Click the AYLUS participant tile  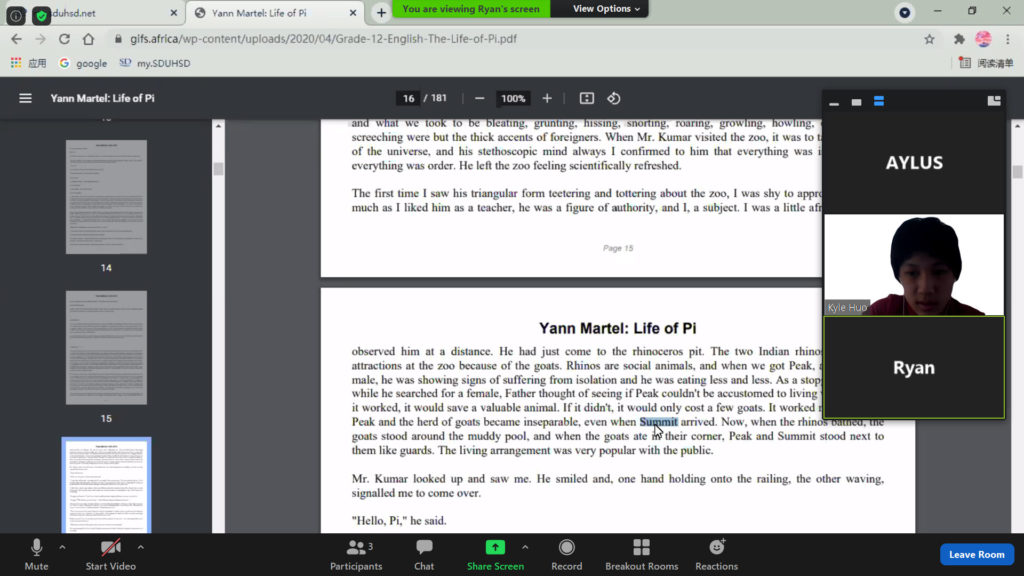(914, 163)
